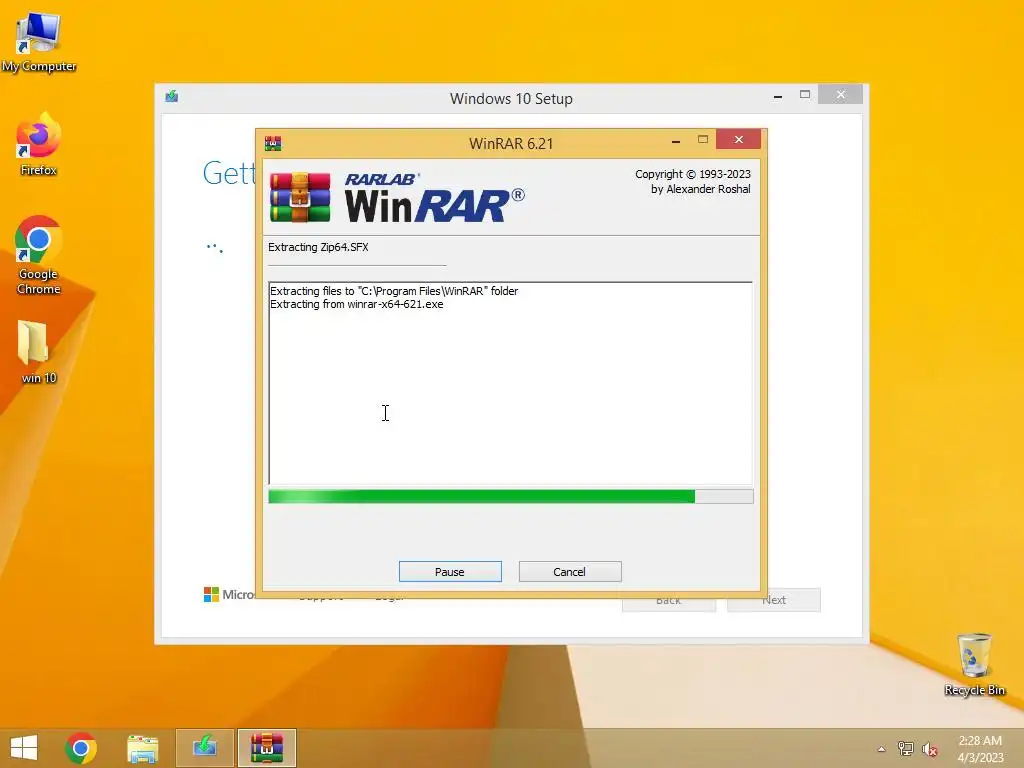Image resolution: width=1024 pixels, height=768 pixels.
Task: Open My Computer desktop shortcut
Action: (39, 42)
